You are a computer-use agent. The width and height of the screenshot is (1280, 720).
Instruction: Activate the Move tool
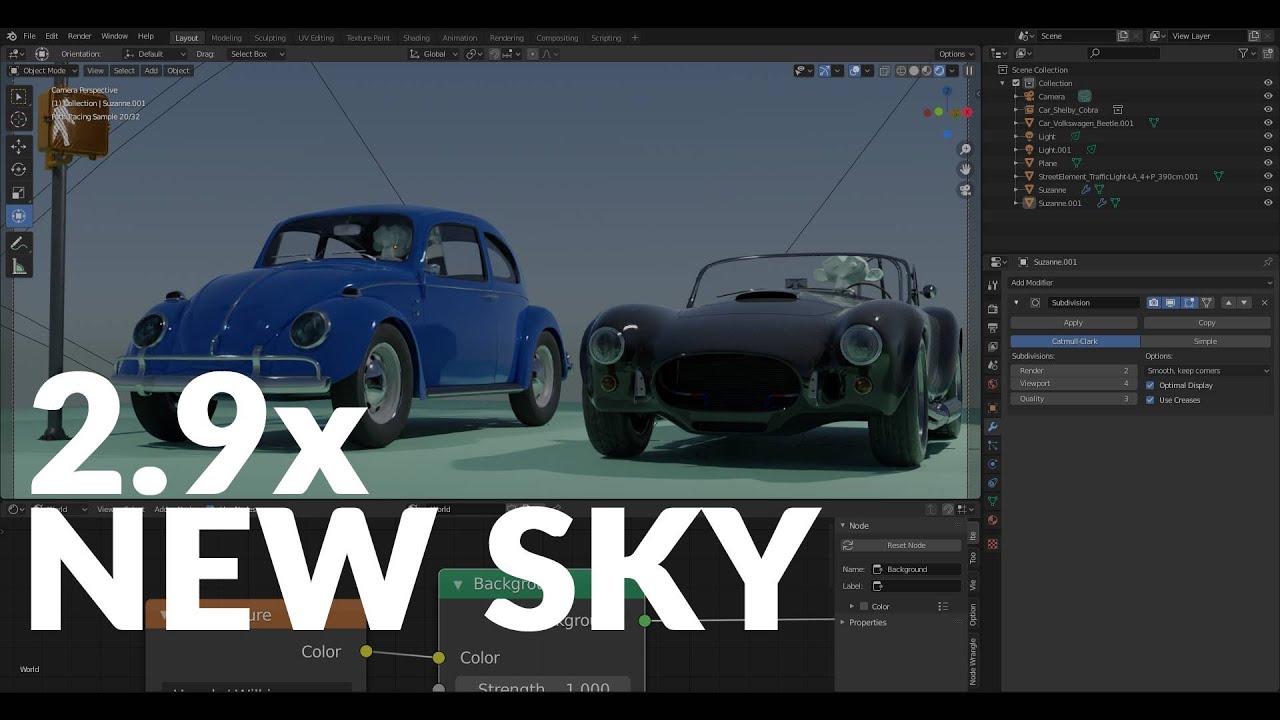pos(19,146)
